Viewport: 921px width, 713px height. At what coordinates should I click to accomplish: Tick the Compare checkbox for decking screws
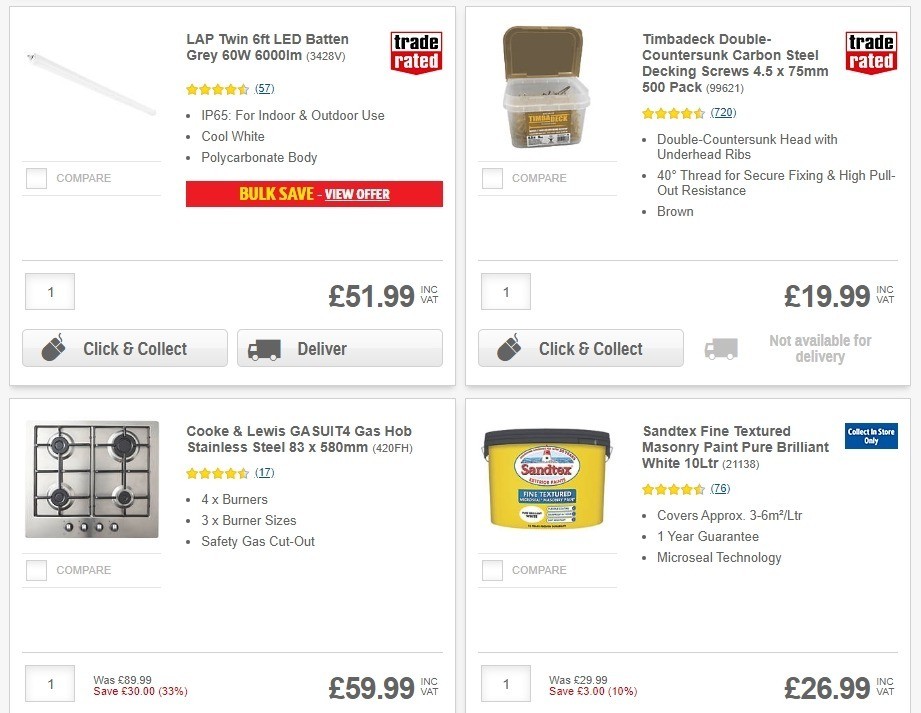pyautogui.click(x=491, y=178)
